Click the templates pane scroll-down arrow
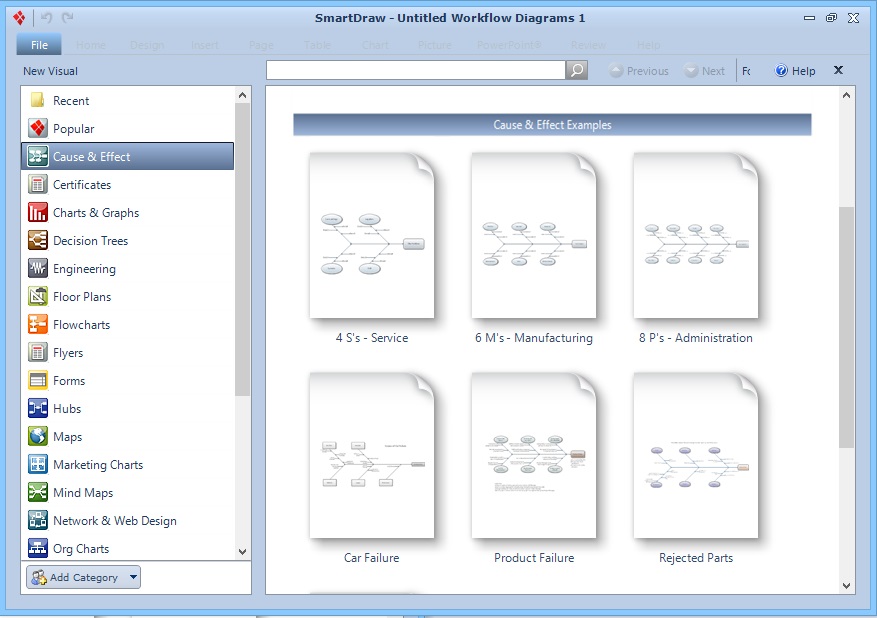 (x=846, y=586)
